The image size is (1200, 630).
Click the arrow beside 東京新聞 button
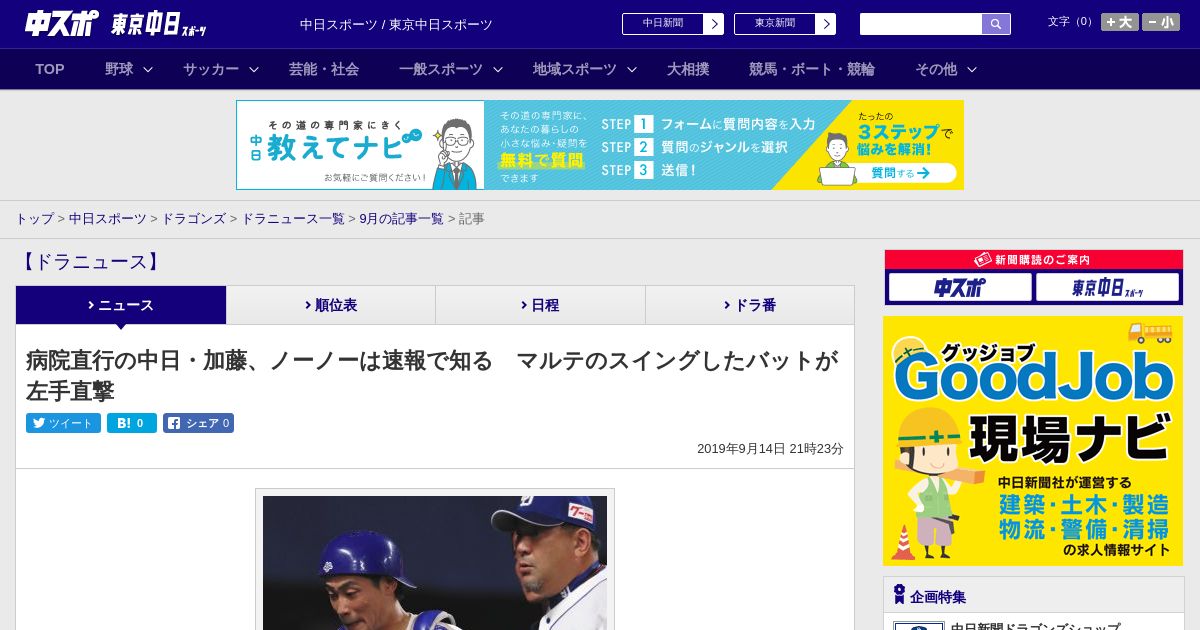tap(826, 24)
